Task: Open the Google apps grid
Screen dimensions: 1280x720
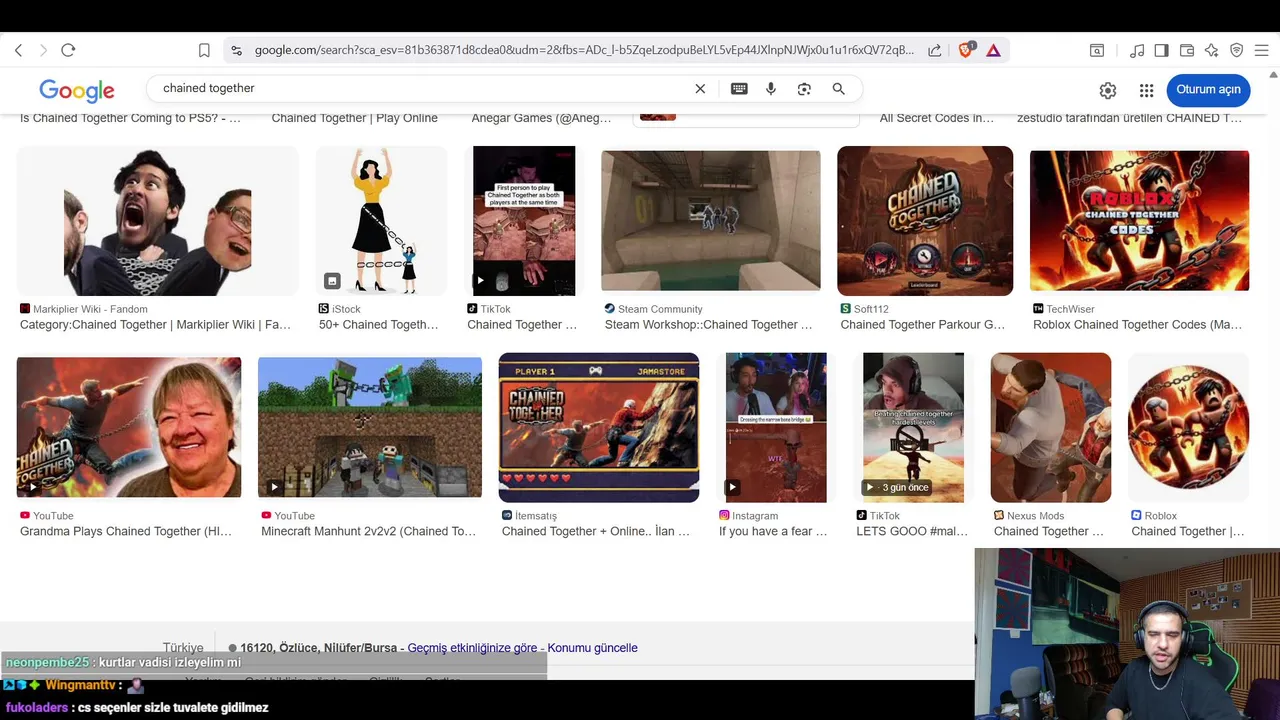Action: click(x=1146, y=90)
